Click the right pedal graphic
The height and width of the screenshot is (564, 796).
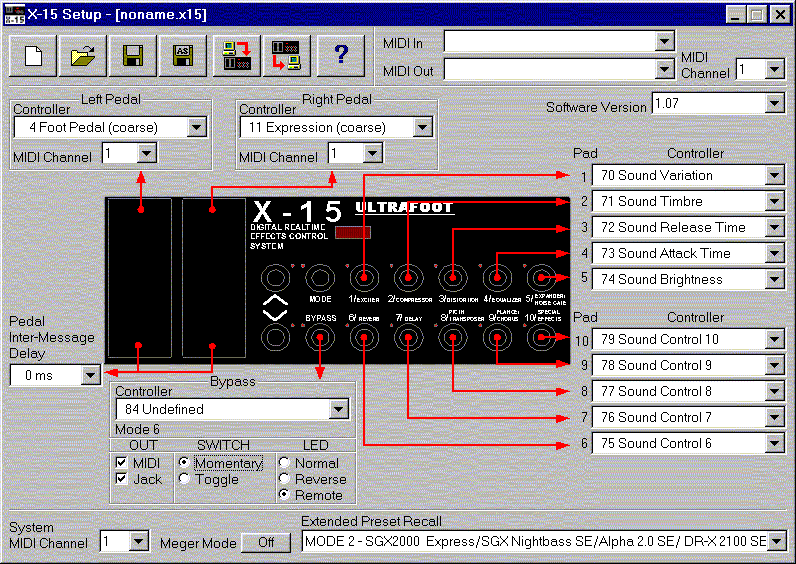tap(214, 278)
